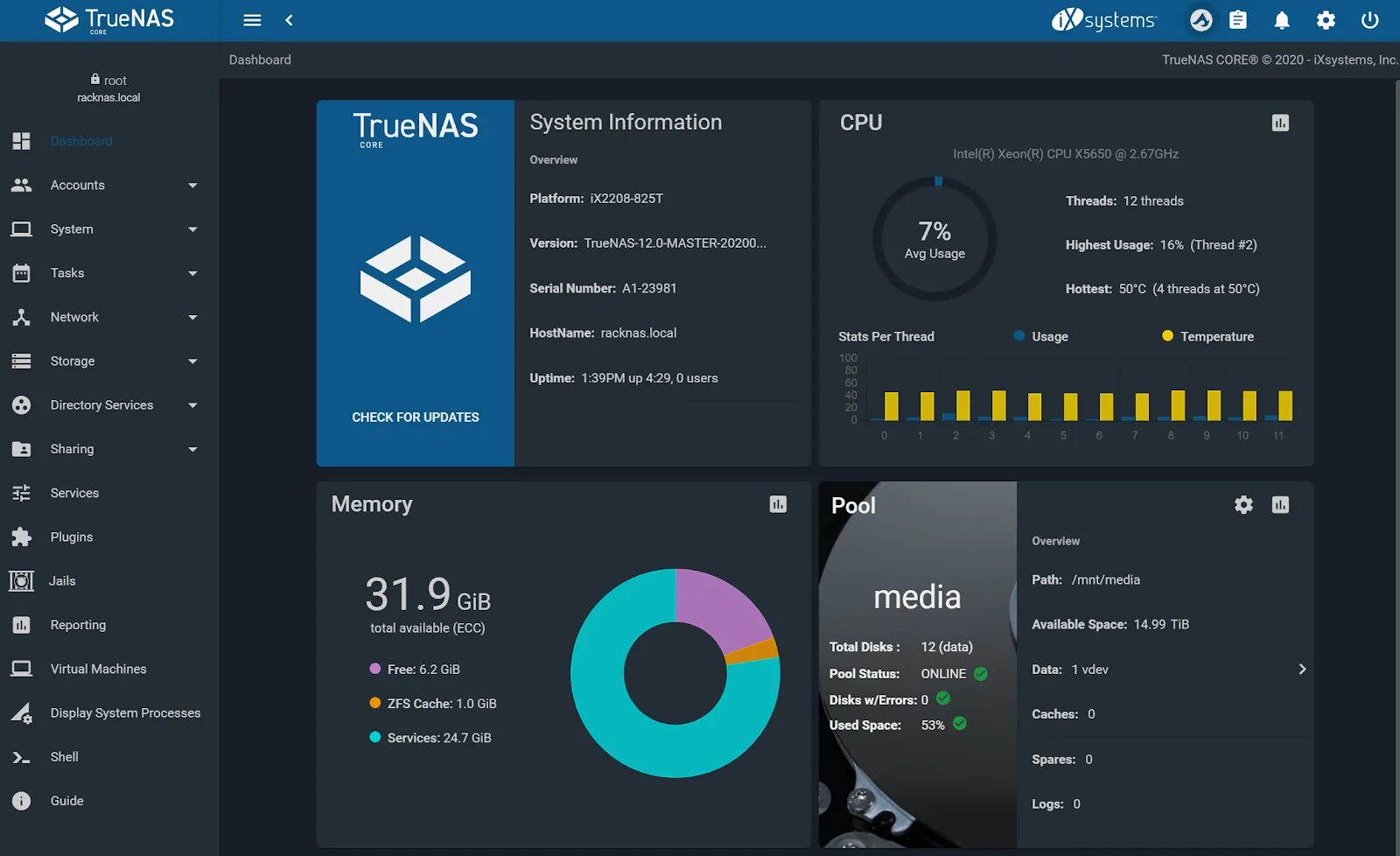Expand the Sharing menu arrow
The height and width of the screenshot is (856, 1400).
[192, 450]
